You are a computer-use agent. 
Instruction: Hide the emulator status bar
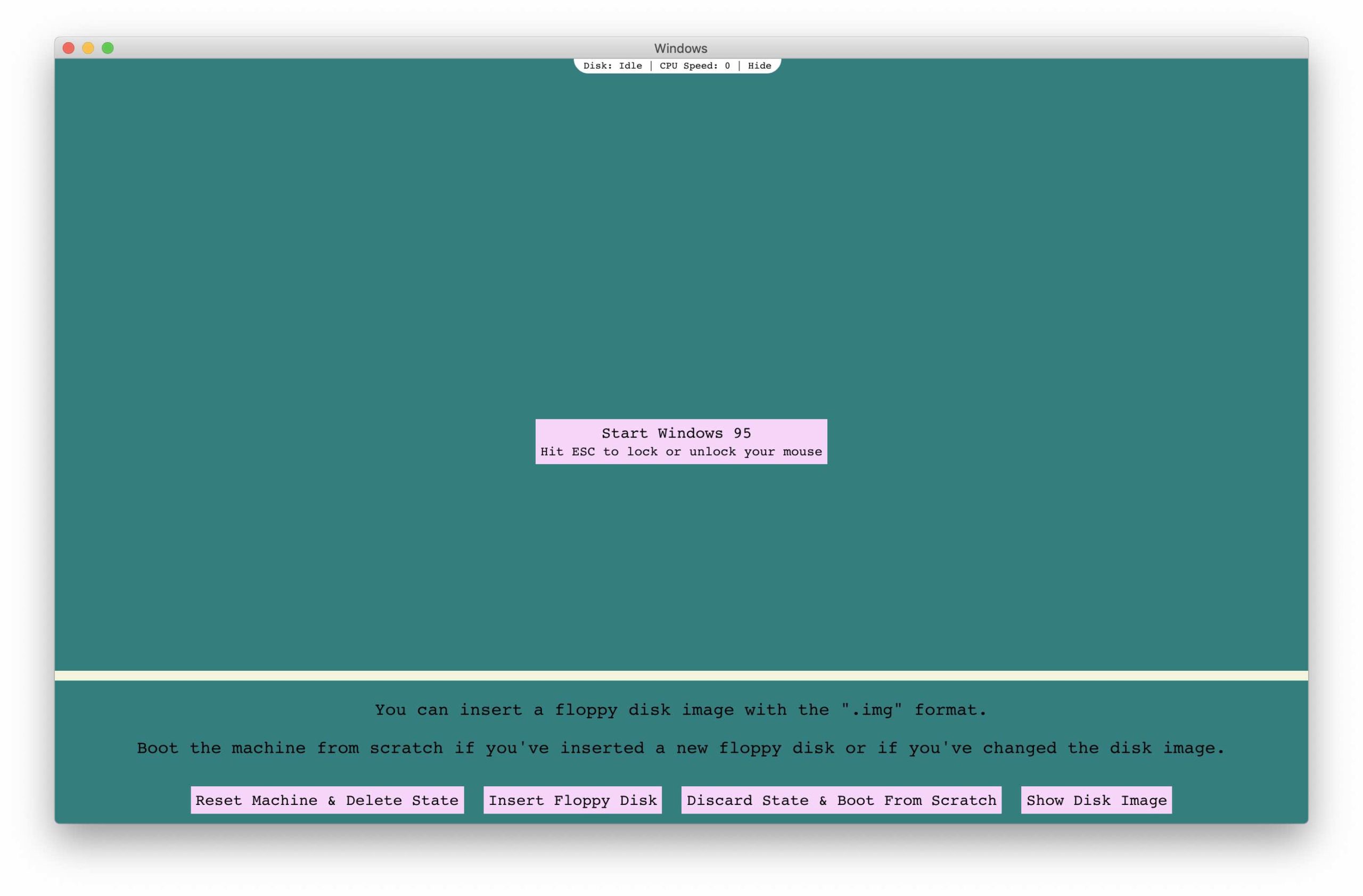pyautogui.click(x=759, y=65)
